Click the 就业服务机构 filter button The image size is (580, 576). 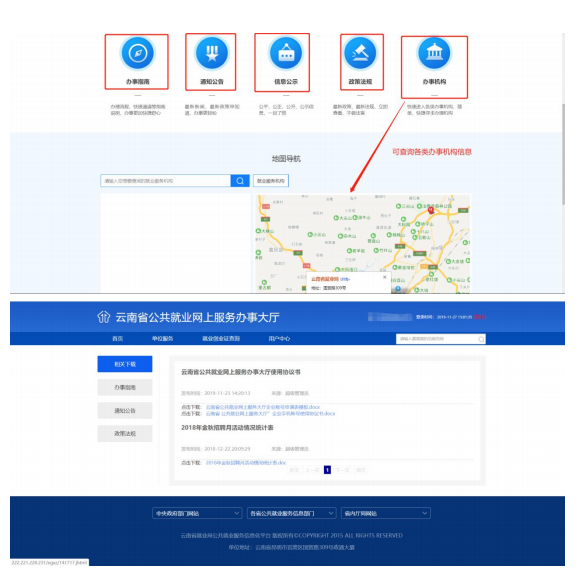271,181
